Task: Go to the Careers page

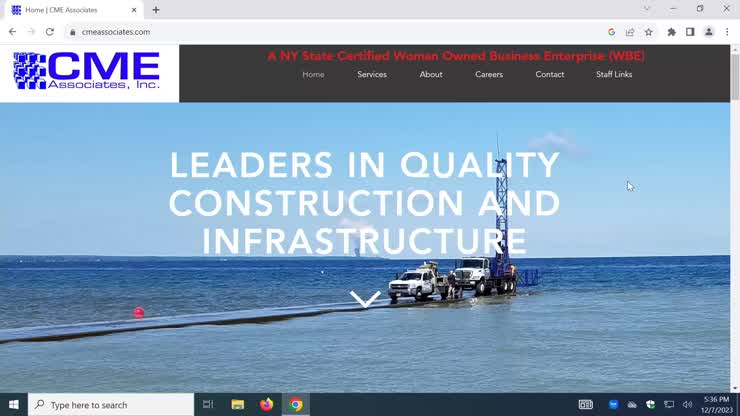Action: 489,75
